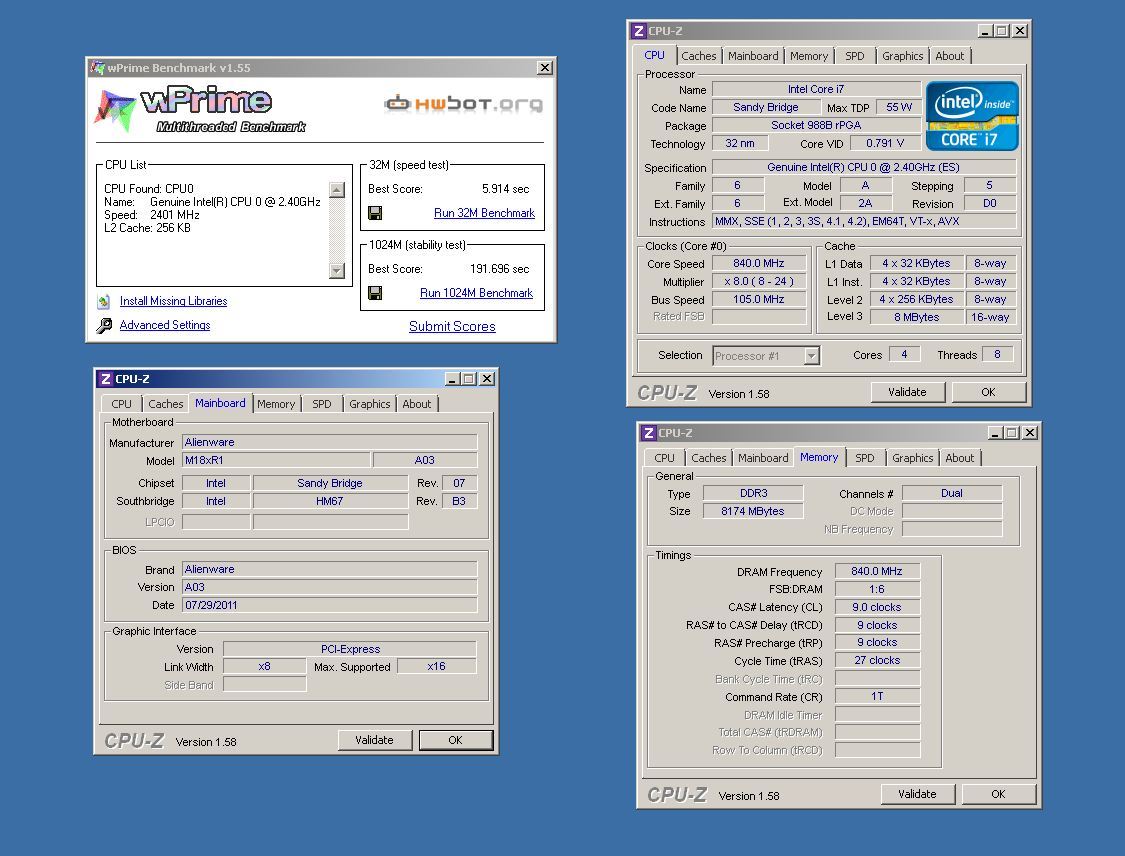Click the 191.696 sec best score
The image size is (1125, 856).
[499, 269]
